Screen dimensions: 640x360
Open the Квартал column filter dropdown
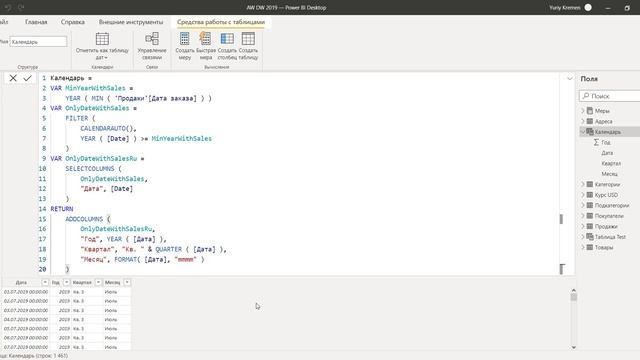(x=98, y=282)
